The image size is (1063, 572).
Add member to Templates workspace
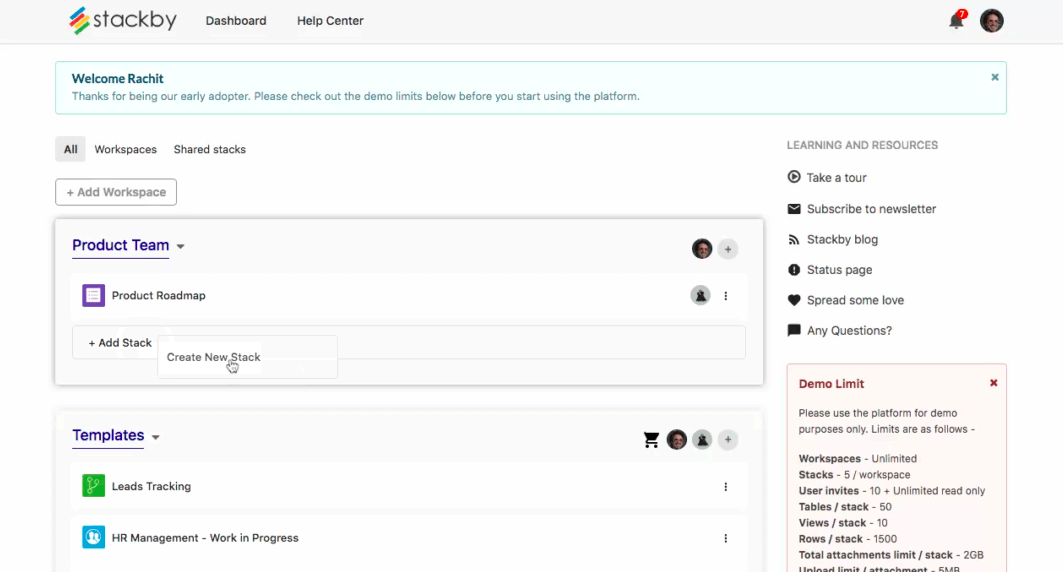[x=727, y=440]
